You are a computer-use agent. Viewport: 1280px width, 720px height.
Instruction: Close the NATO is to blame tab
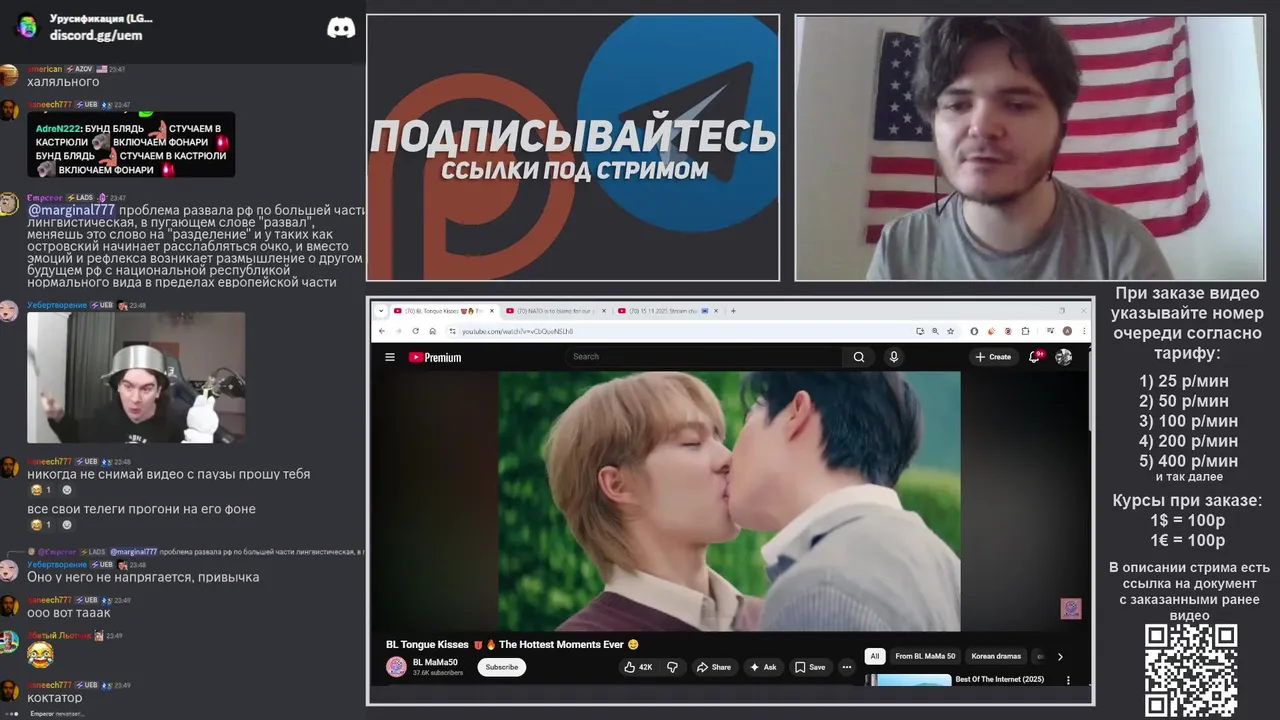click(x=602, y=311)
